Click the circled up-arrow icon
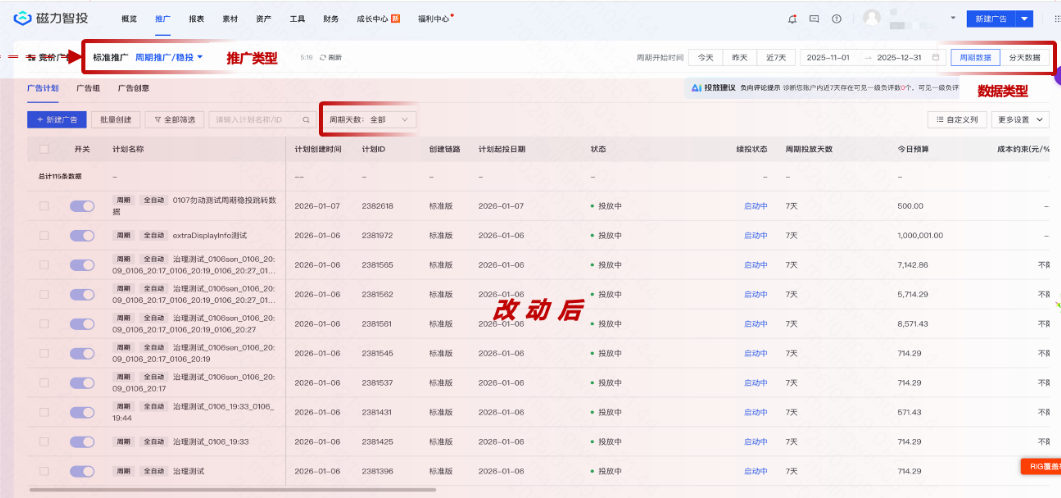This screenshot has width=1061, height=498. pyautogui.click(x=836, y=19)
